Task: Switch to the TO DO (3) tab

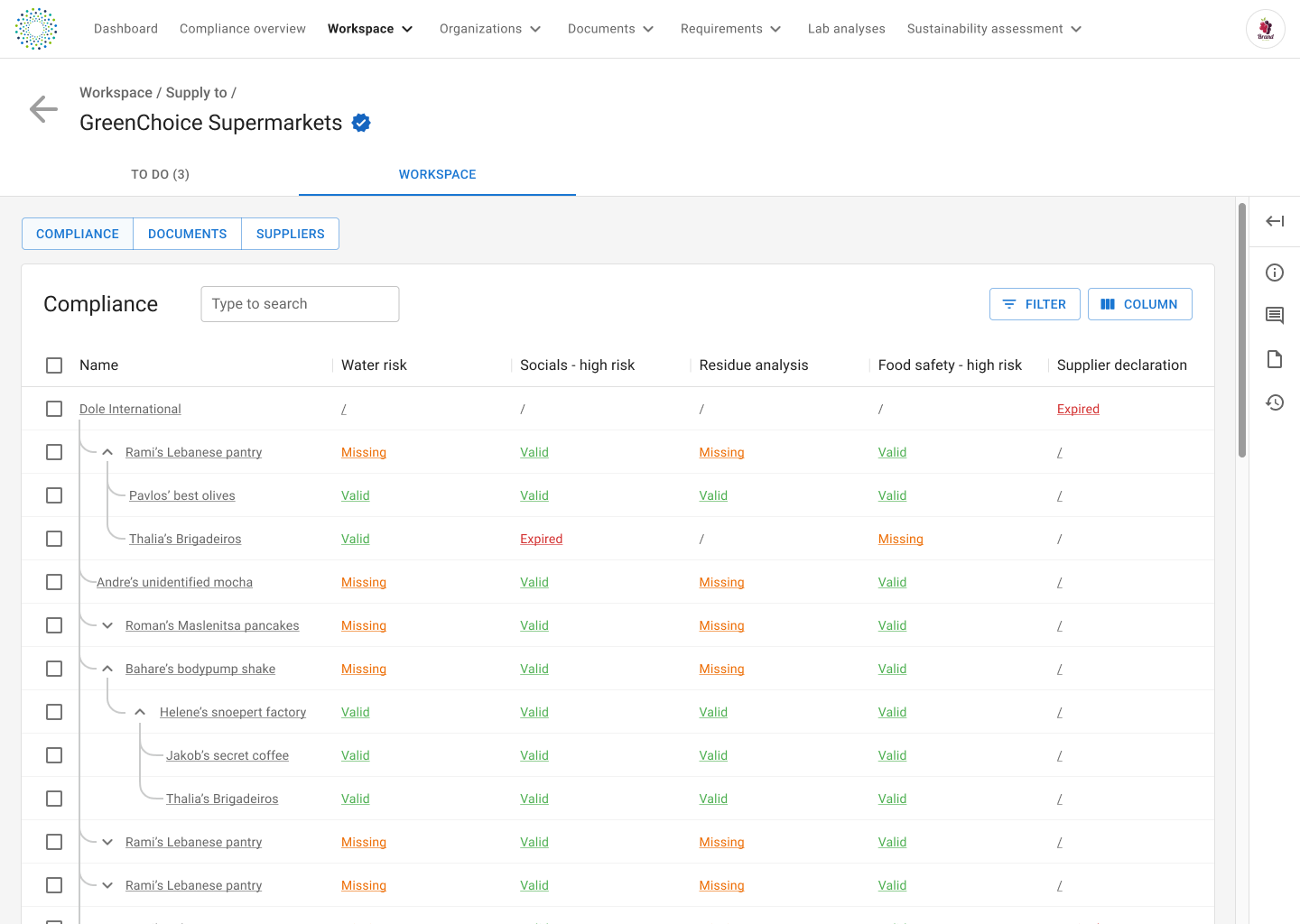Action: (160, 174)
